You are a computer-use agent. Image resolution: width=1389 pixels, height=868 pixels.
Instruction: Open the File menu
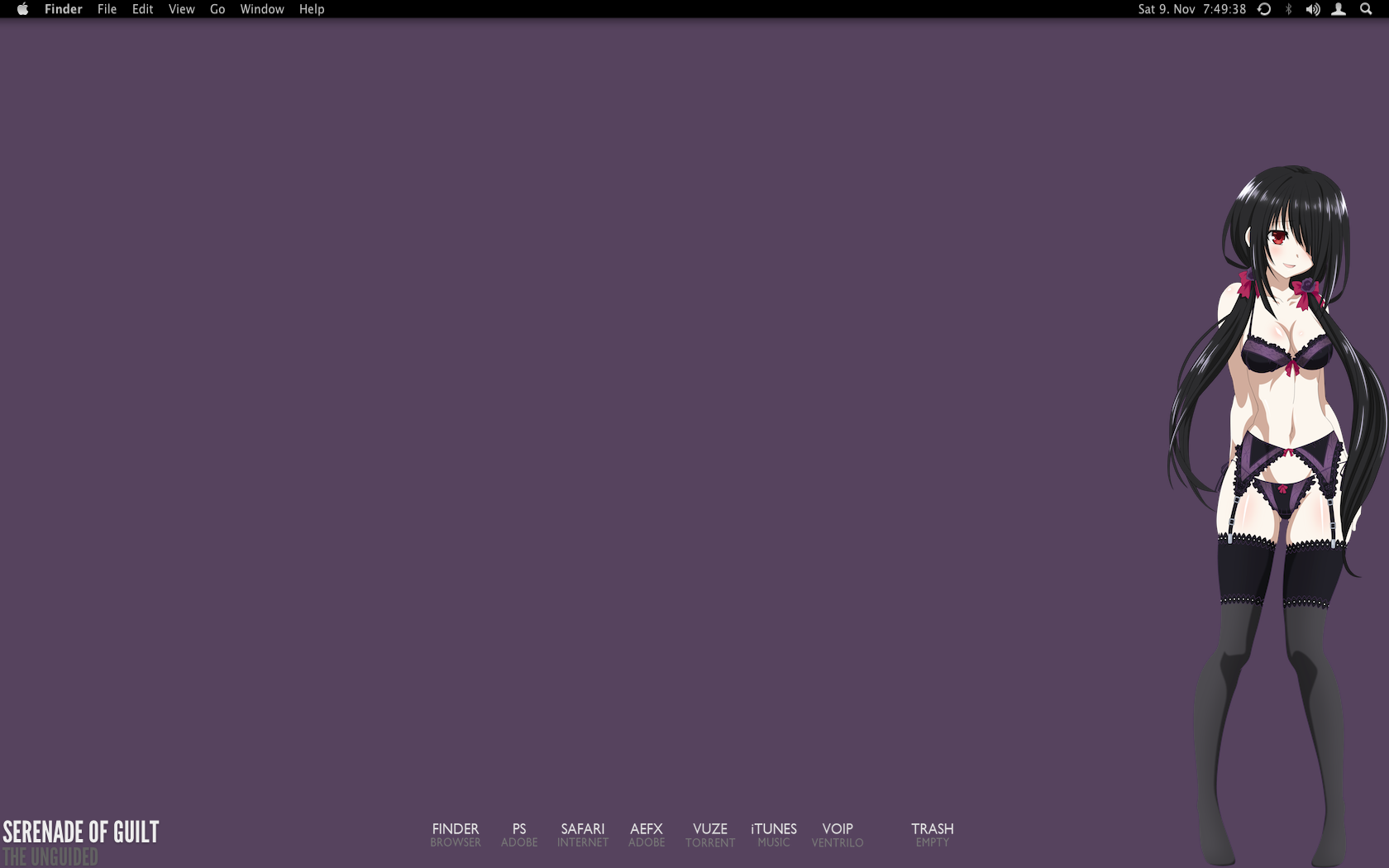[107, 9]
